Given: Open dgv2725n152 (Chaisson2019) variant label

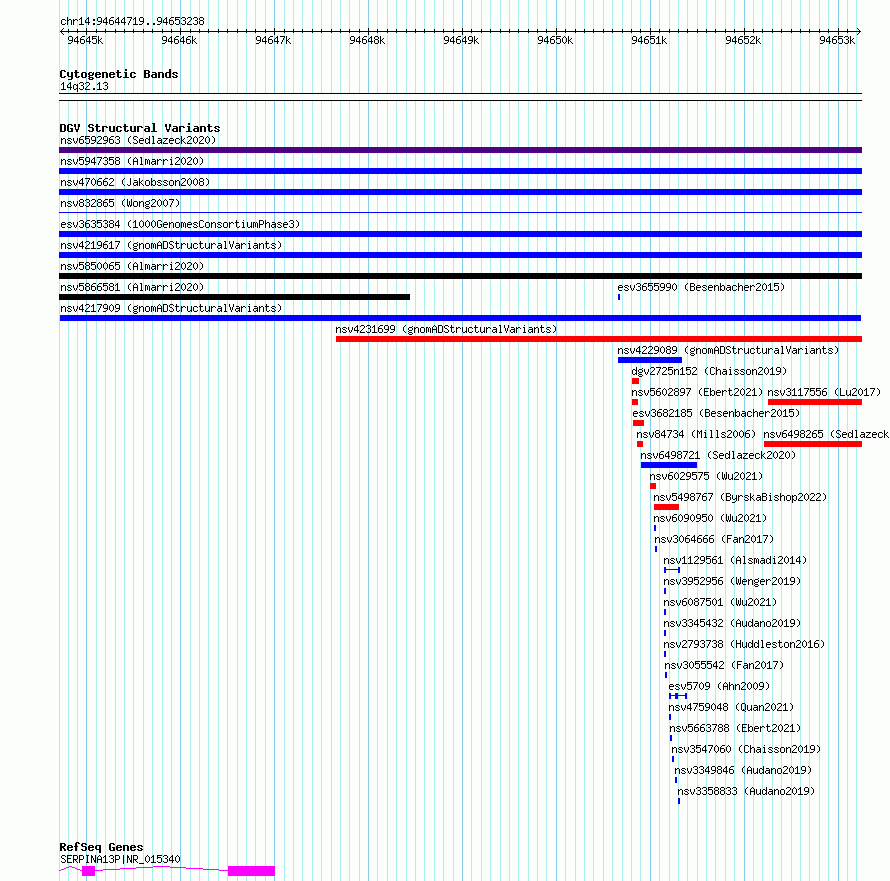Looking at the screenshot, I should [x=709, y=371].
